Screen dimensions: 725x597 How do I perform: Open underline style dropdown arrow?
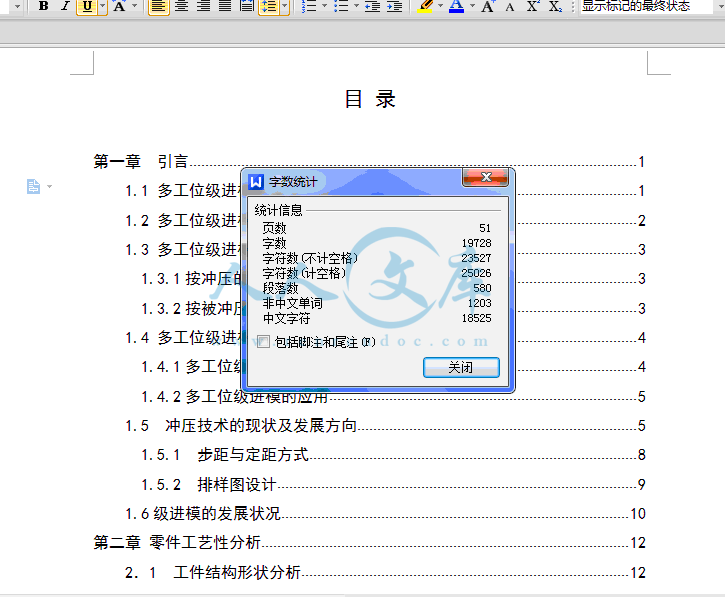pyautogui.click(x=103, y=6)
